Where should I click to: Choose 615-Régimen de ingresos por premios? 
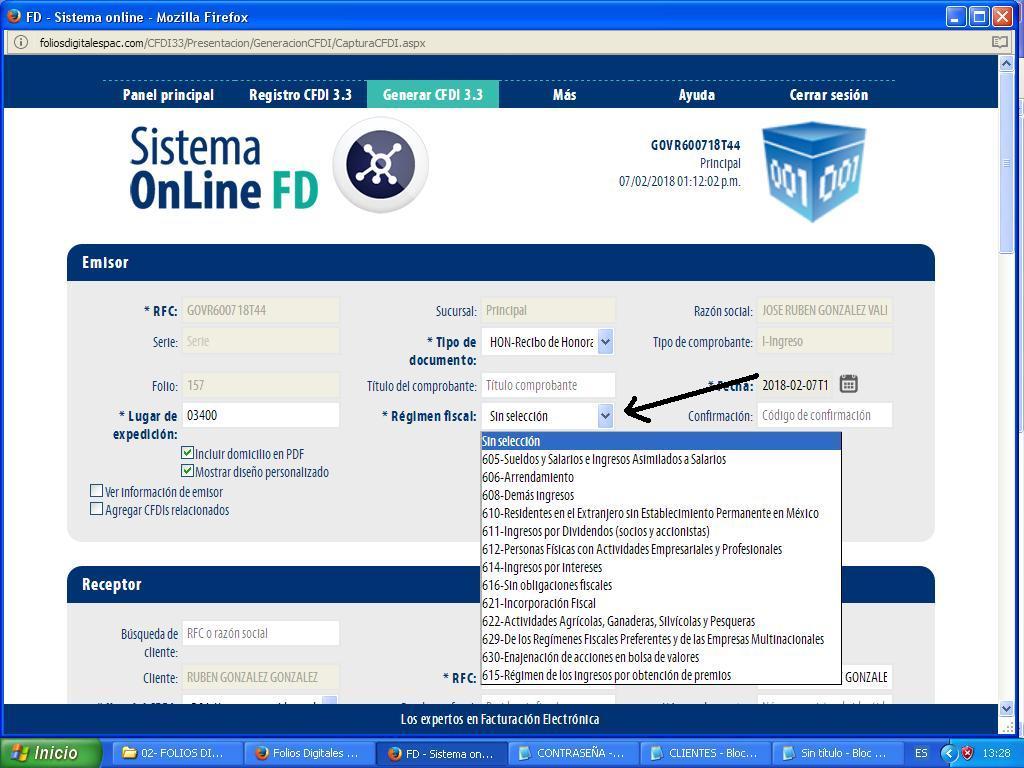point(661,675)
